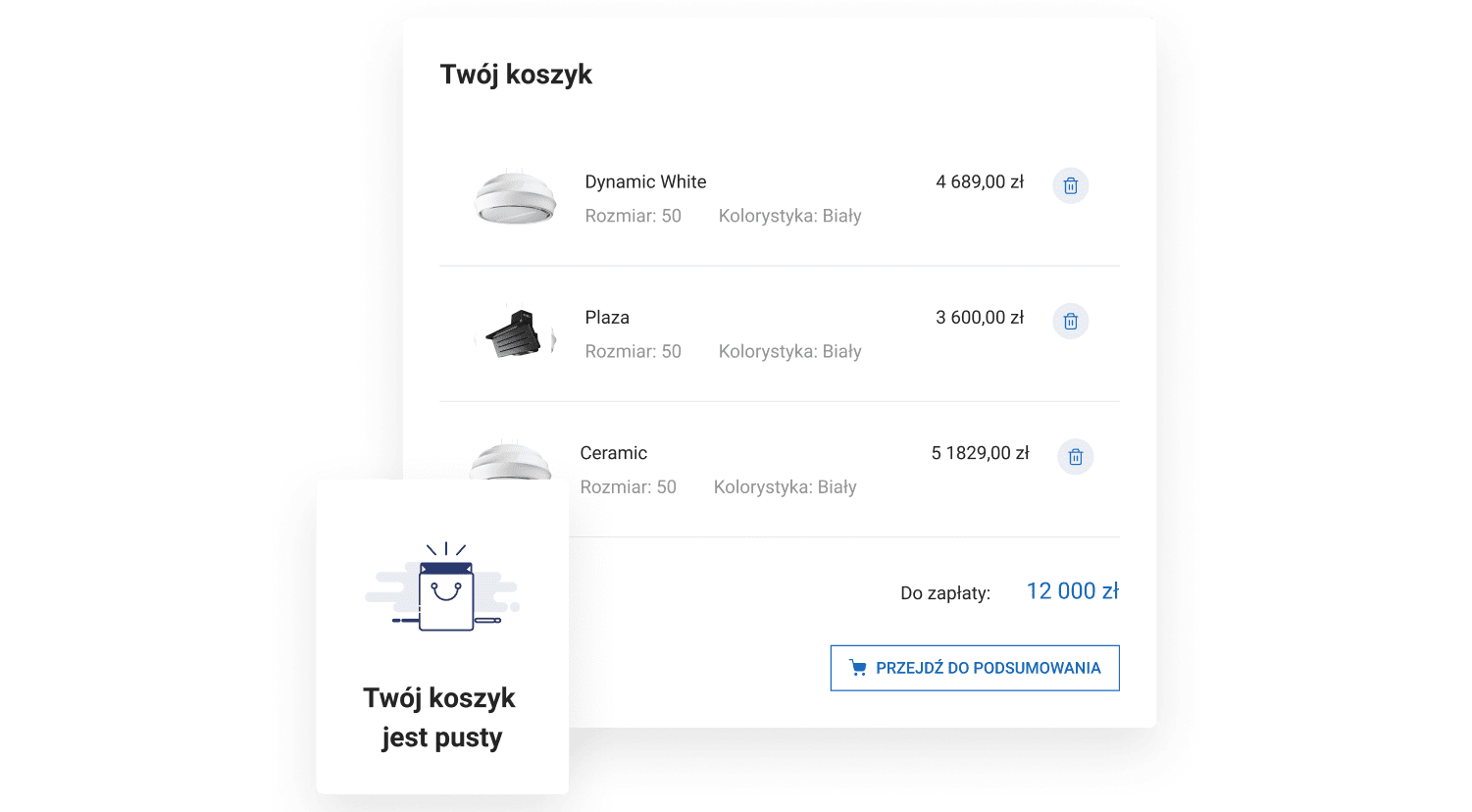Click the empty cart shopping bag icon

coord(446,594)
